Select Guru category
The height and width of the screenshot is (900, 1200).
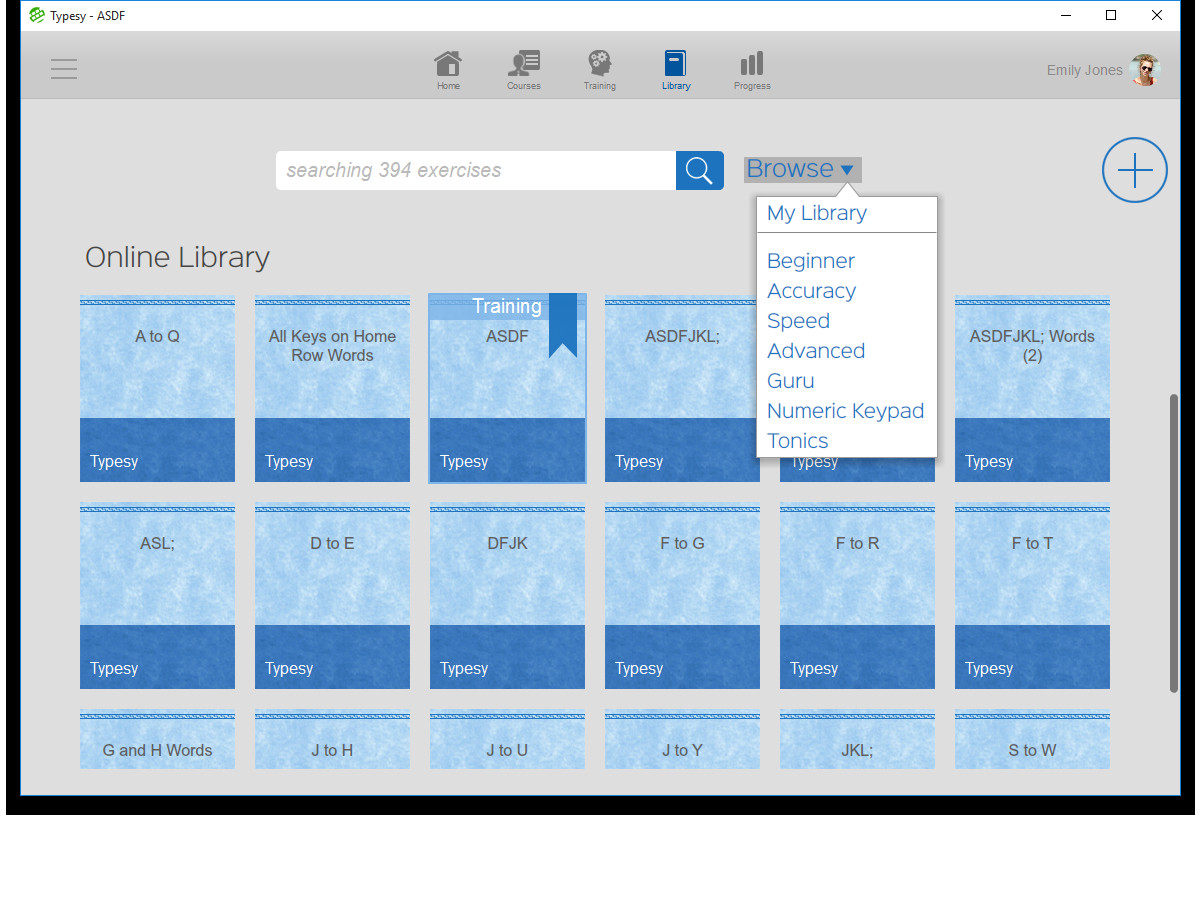click(791, 381)
